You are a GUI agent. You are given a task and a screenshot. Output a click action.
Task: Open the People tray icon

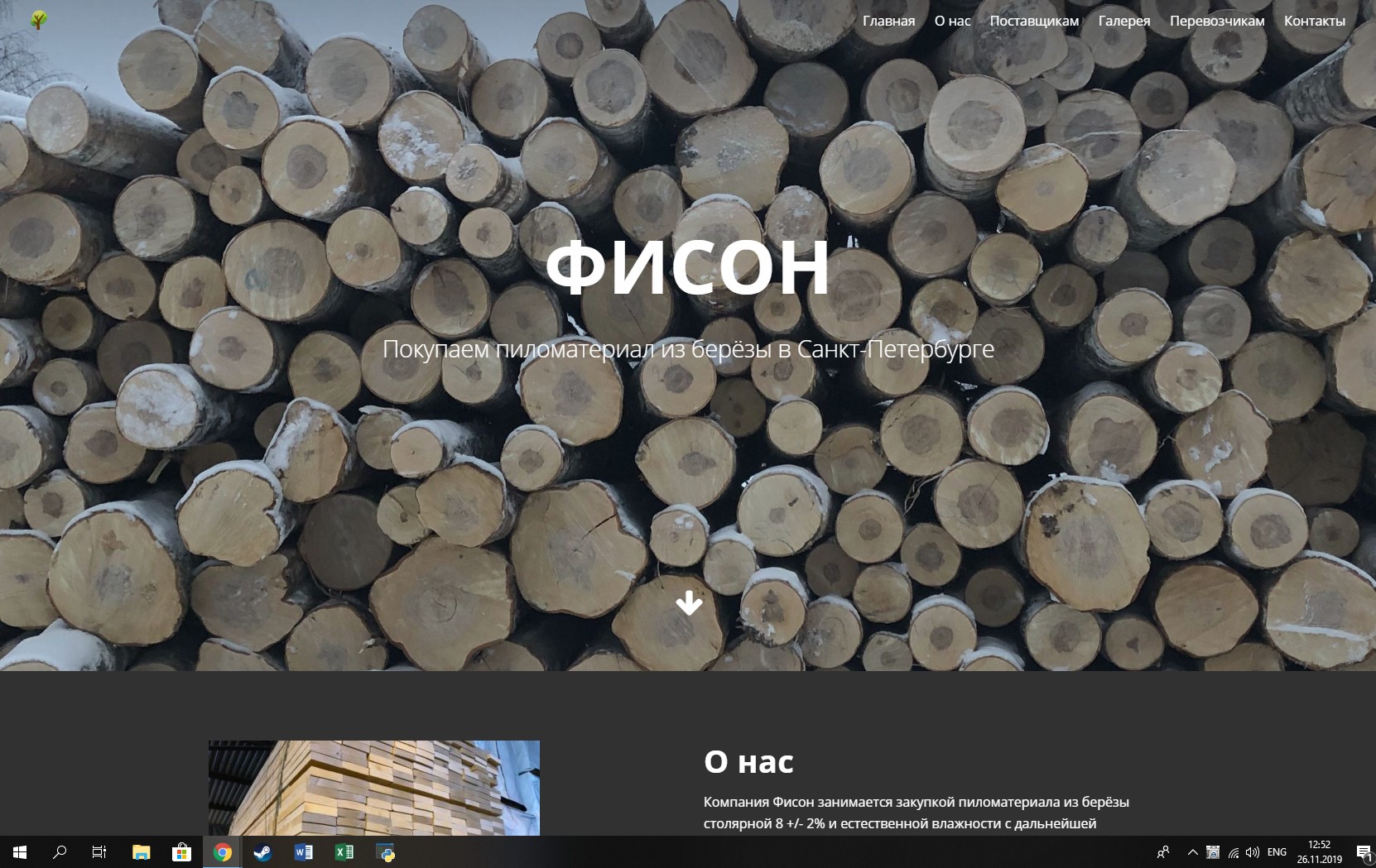pyautogui.click(x=1163, y=851)
